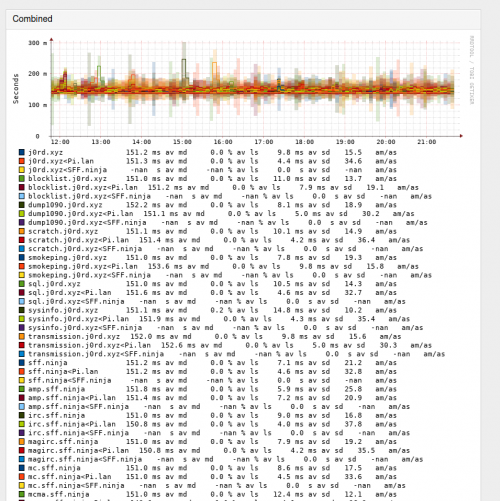Click the Combined panel heading
Screen dimensions: 500x501
(32, 19)
